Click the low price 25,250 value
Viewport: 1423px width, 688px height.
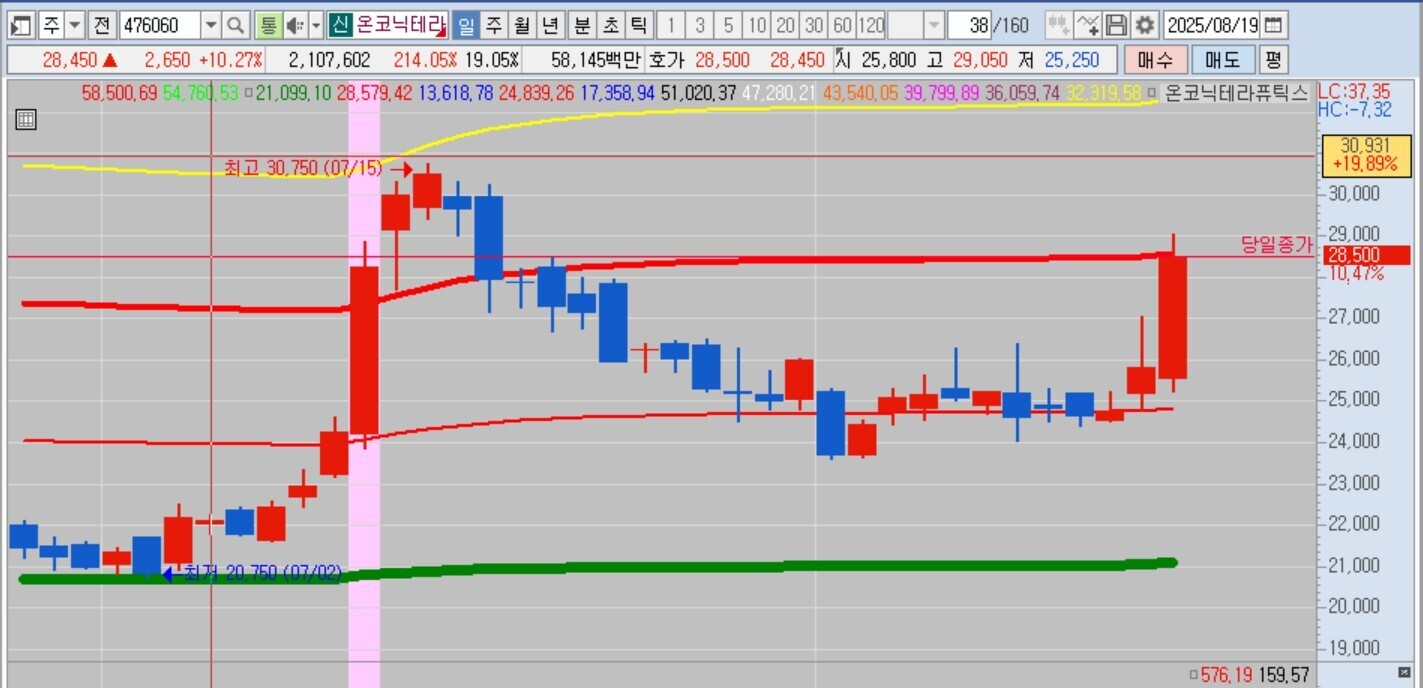coord(1072,60)
